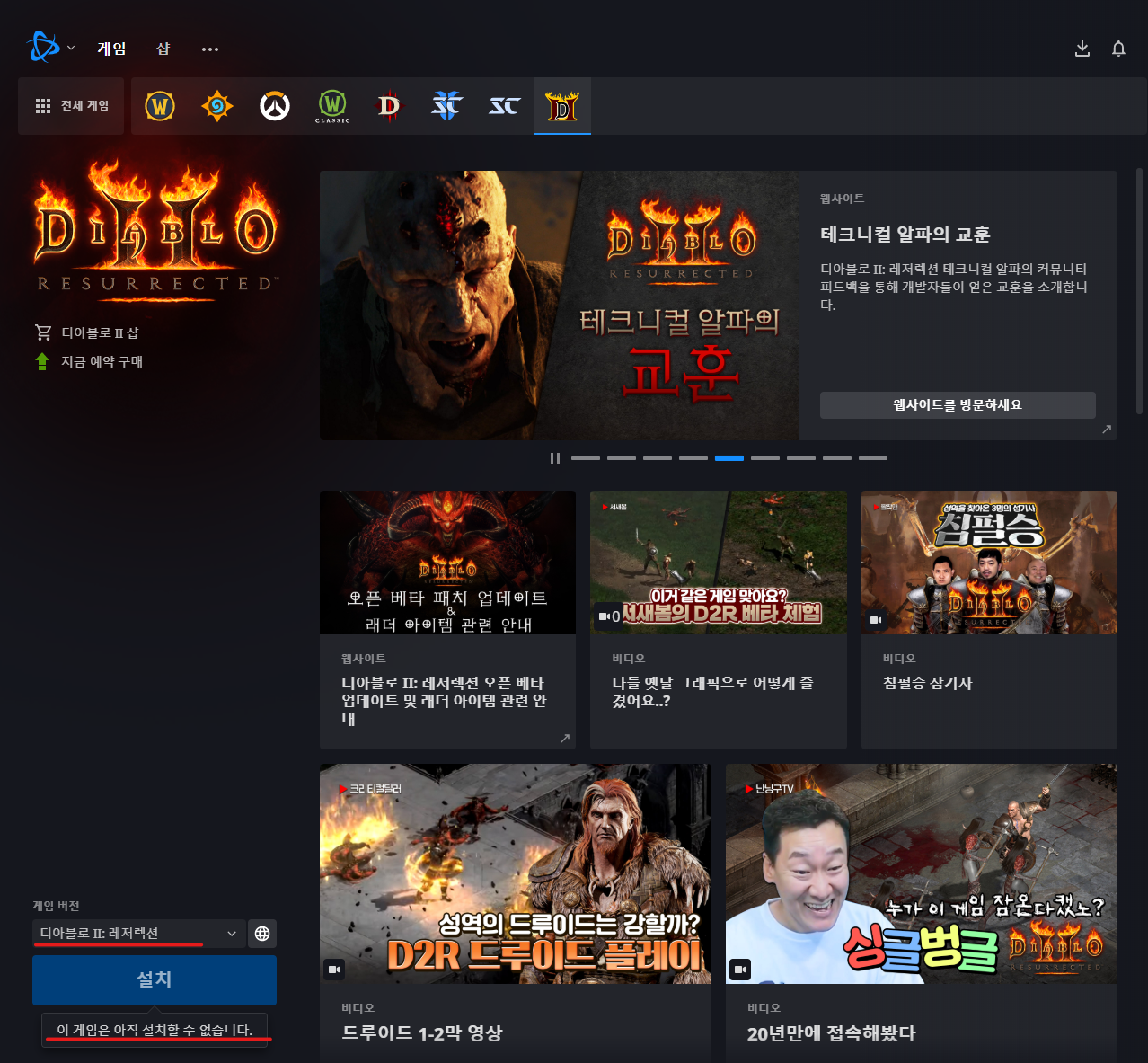Switch to the 게임 tab
The image size is (1148, 1063).
coord(112,49)
